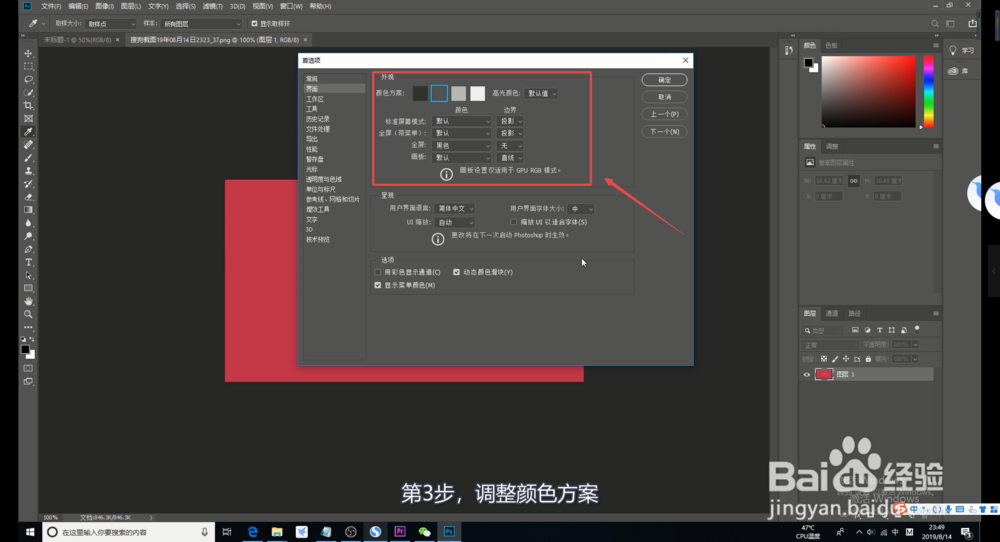Open the 库 (Libraries) panel icon
Screen dimensions: 1000x542
pyautogui.click(x=953, y=71)
